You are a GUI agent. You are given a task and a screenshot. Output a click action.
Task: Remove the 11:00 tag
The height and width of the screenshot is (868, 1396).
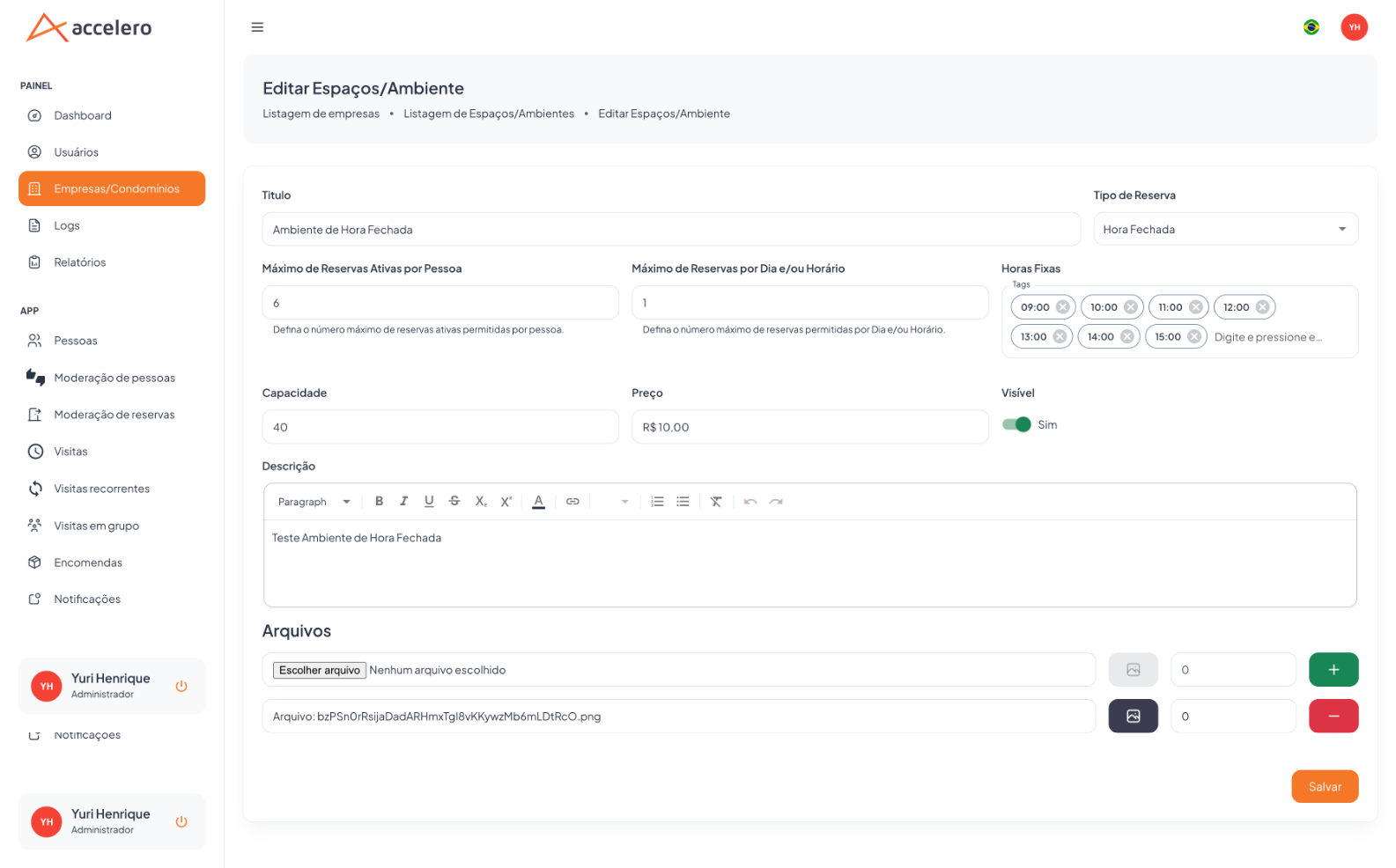tap(1196, 306)
